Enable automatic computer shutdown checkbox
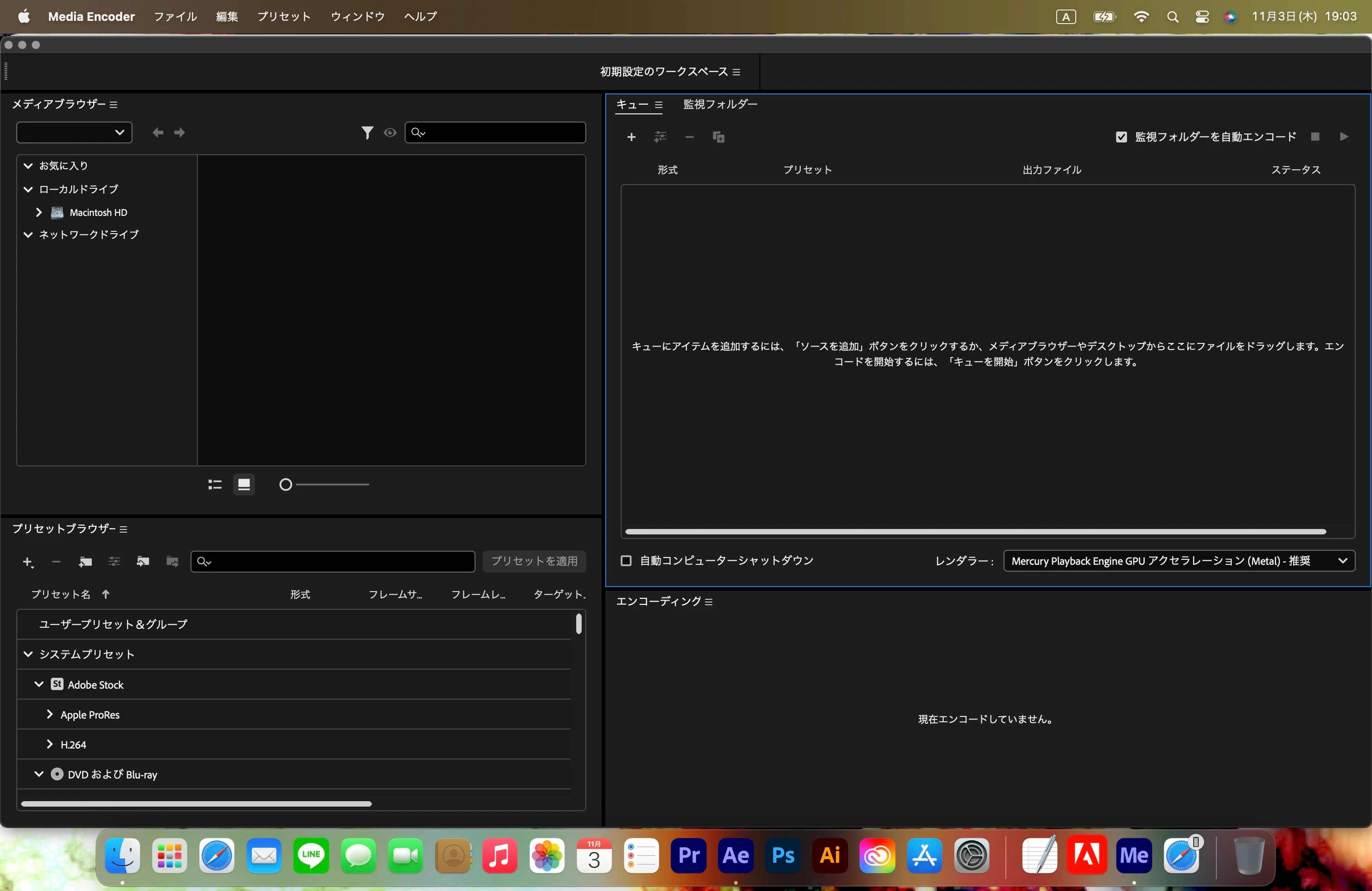Image resolution: width=1372 pixels, height=891 pixels. pos(626,561)
